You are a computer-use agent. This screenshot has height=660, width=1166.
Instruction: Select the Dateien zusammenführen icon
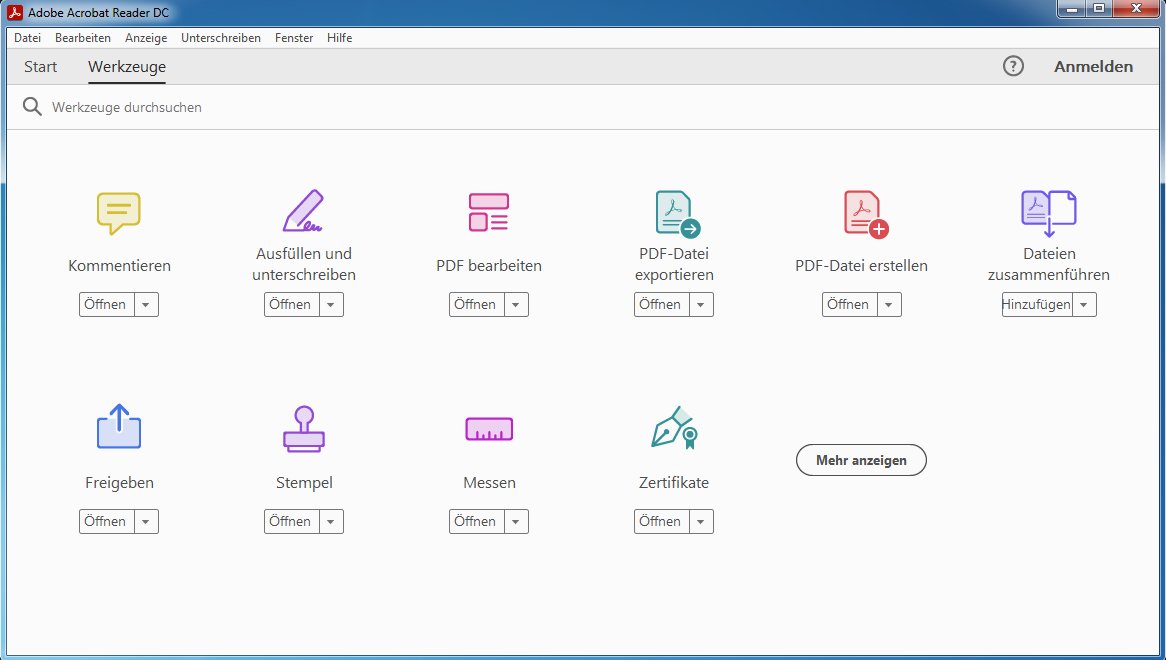(x=1048, y=212)
